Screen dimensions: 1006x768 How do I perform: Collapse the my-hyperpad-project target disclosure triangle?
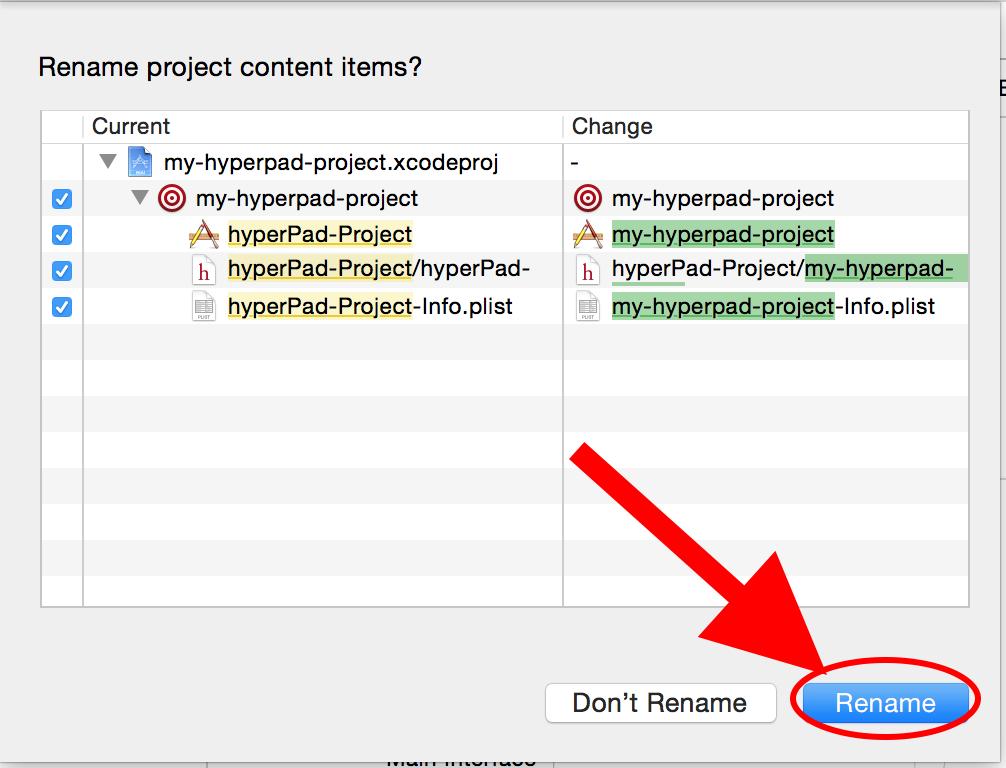pyautogui.click(x=140, y=197)
